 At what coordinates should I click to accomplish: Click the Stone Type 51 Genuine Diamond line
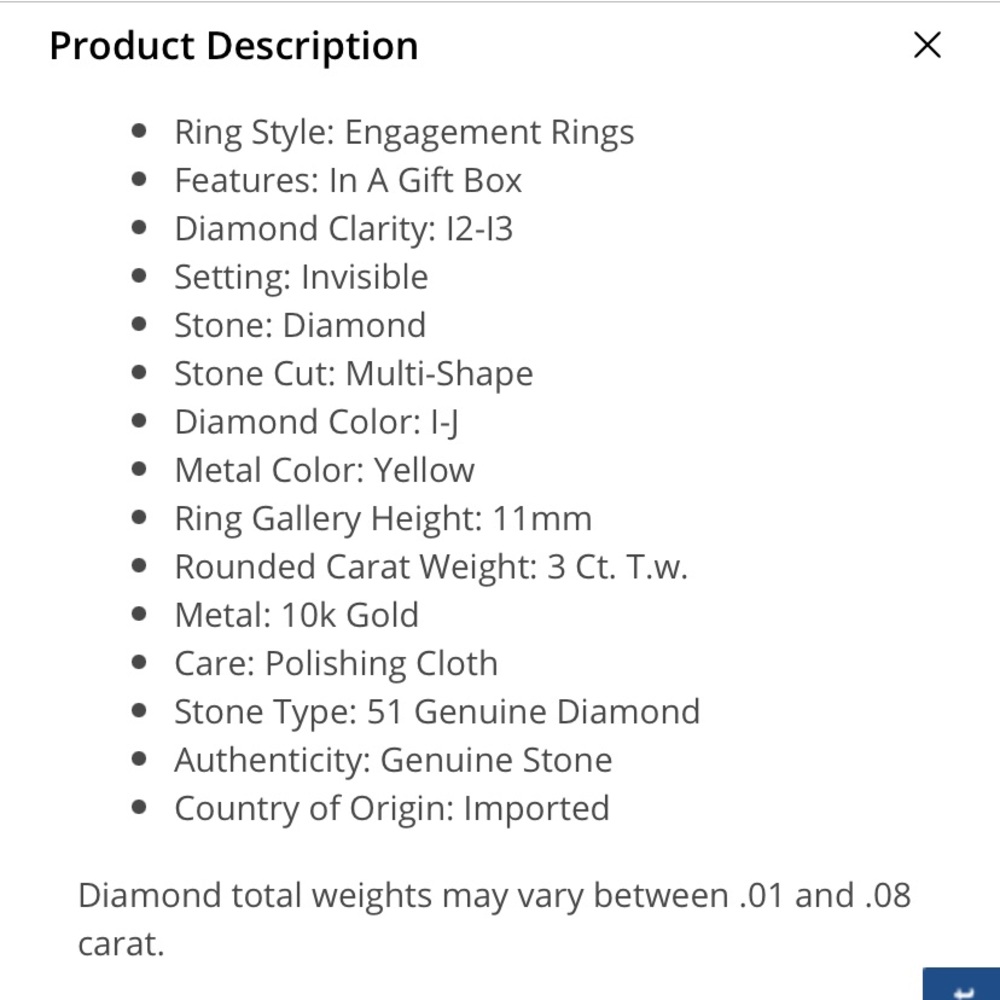click(437, 711)
